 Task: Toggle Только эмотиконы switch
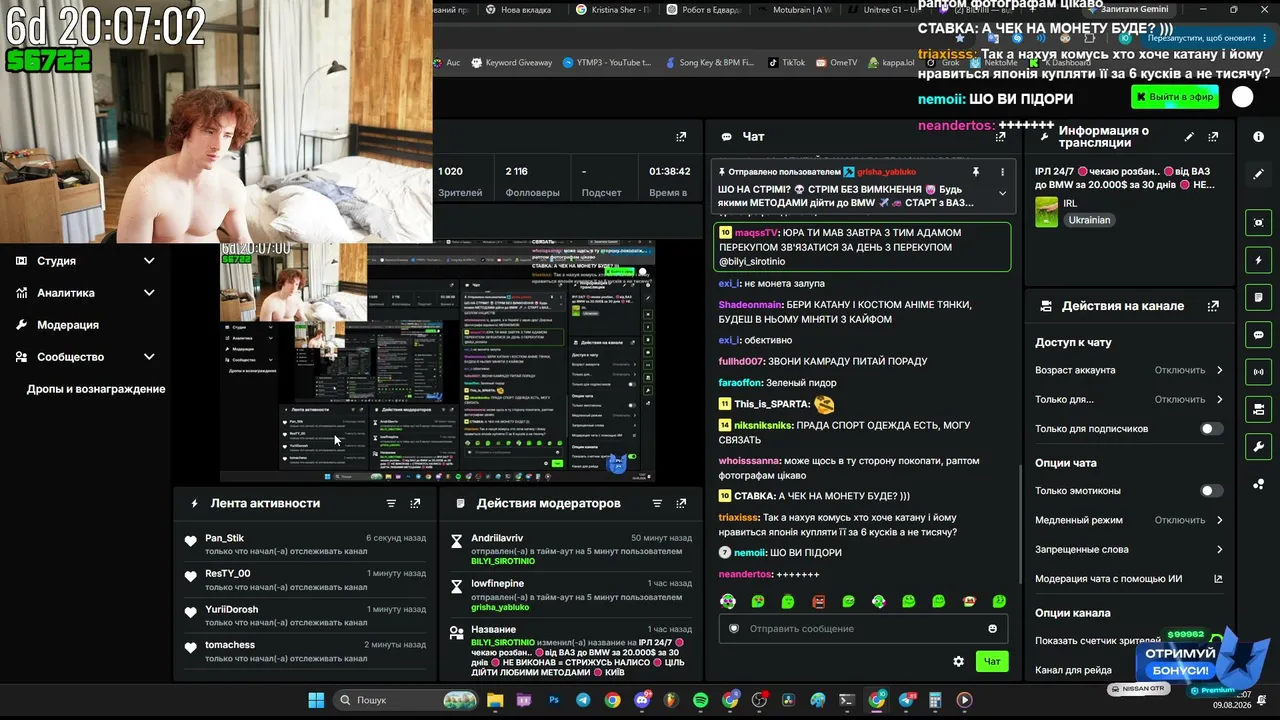click(x=1211, y=491)
